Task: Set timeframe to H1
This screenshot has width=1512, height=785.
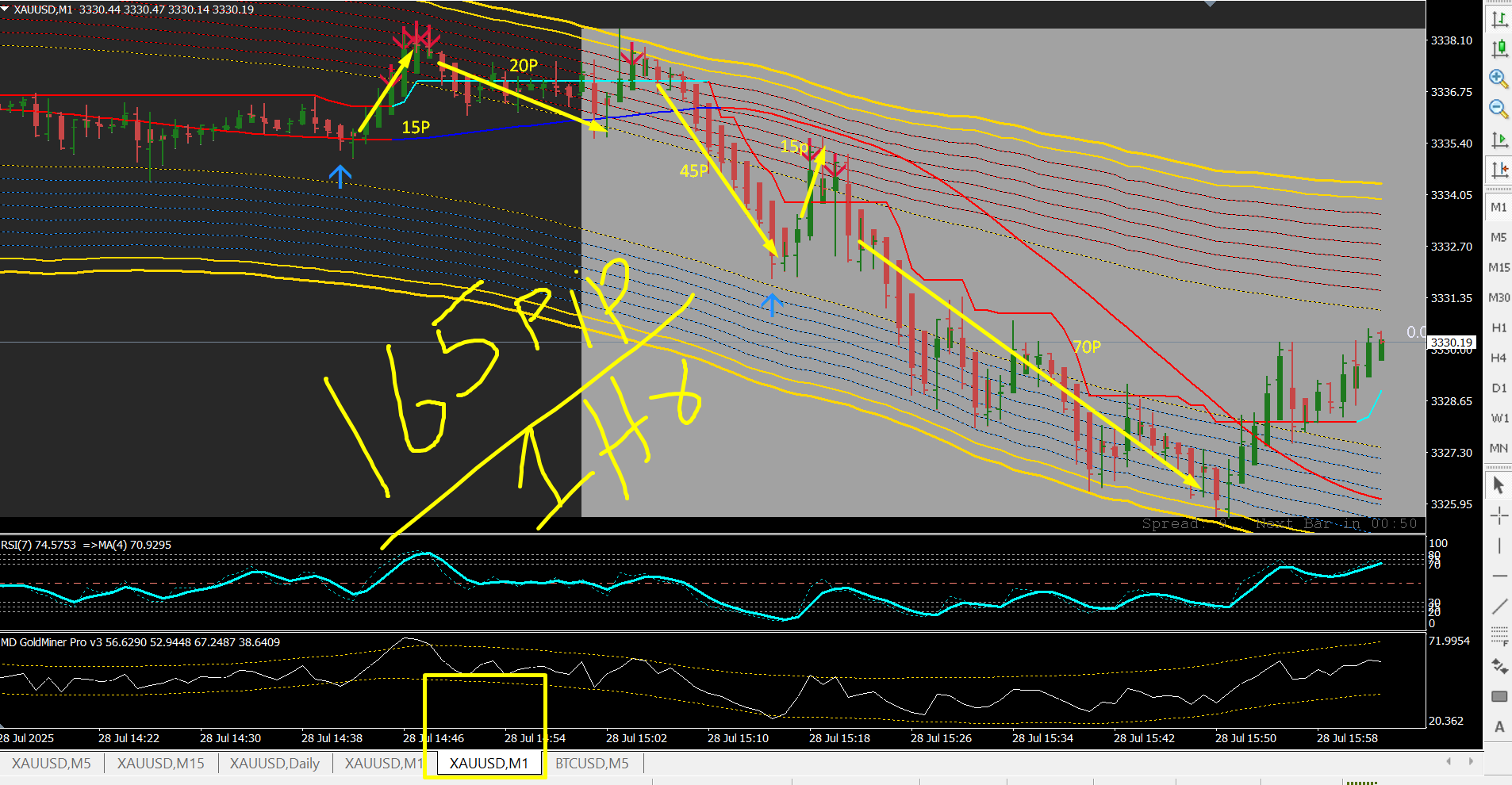Action: 1499,327
